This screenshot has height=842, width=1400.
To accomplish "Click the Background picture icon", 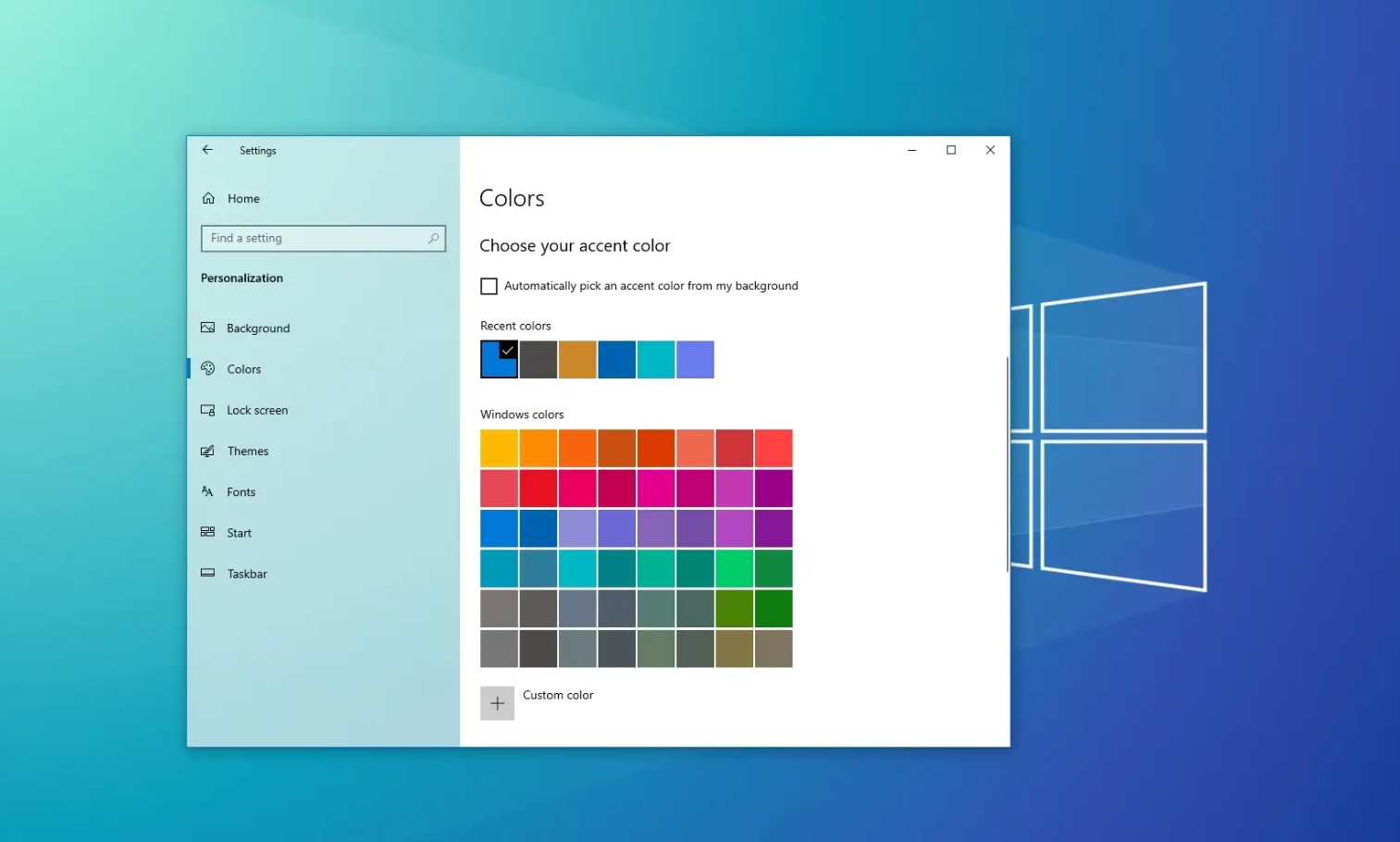I will tap(208, 328).
